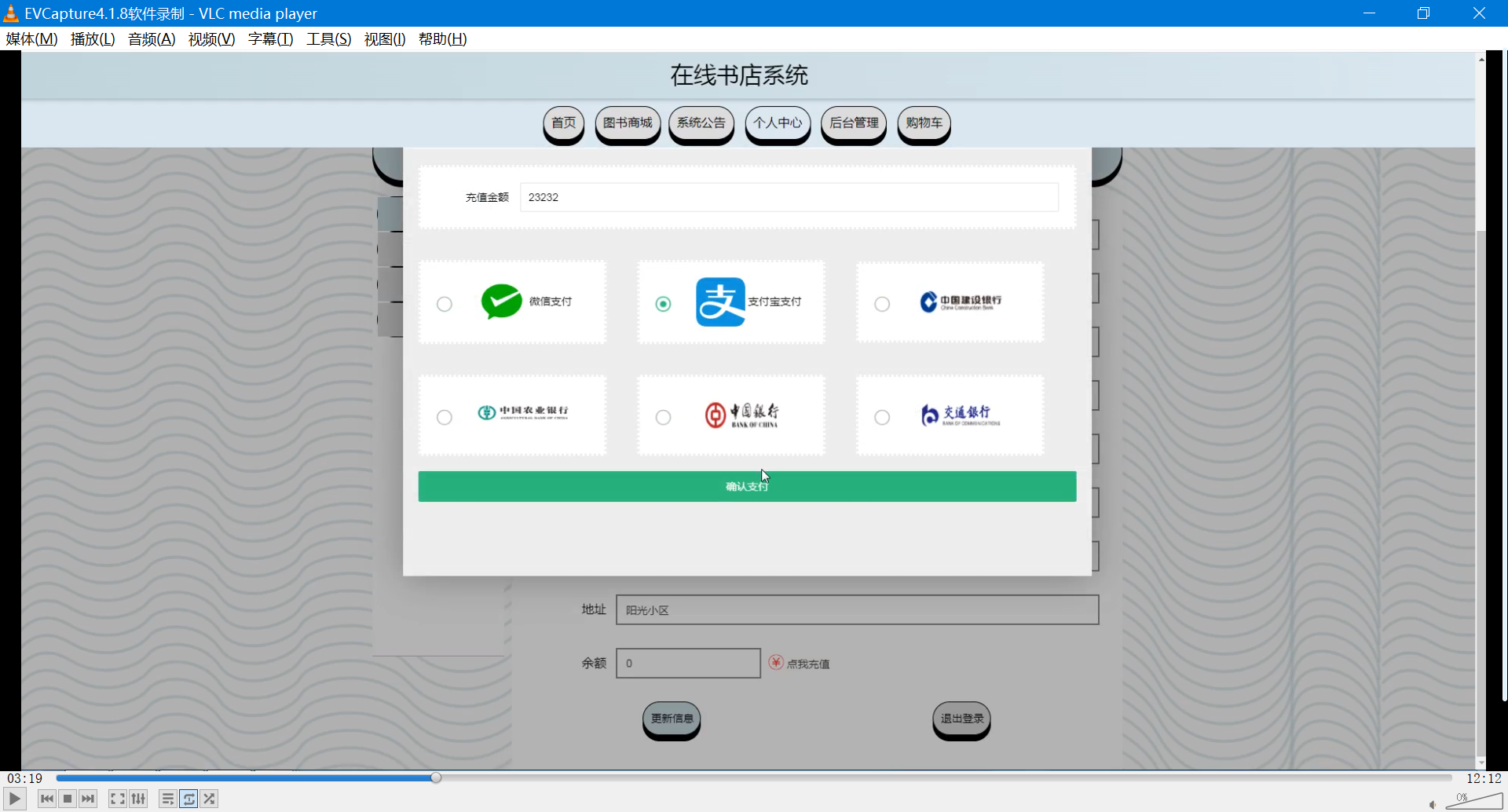
Task: Click the green 确认支付 button
Action: [747, 487]
